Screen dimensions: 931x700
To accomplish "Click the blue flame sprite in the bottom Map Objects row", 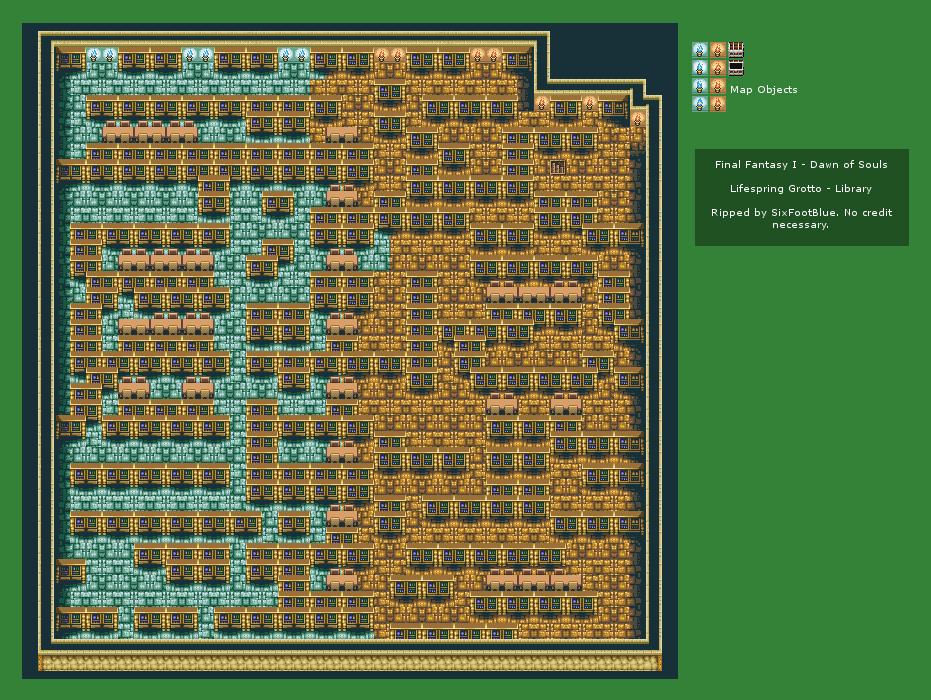I will tap(700, 104).
